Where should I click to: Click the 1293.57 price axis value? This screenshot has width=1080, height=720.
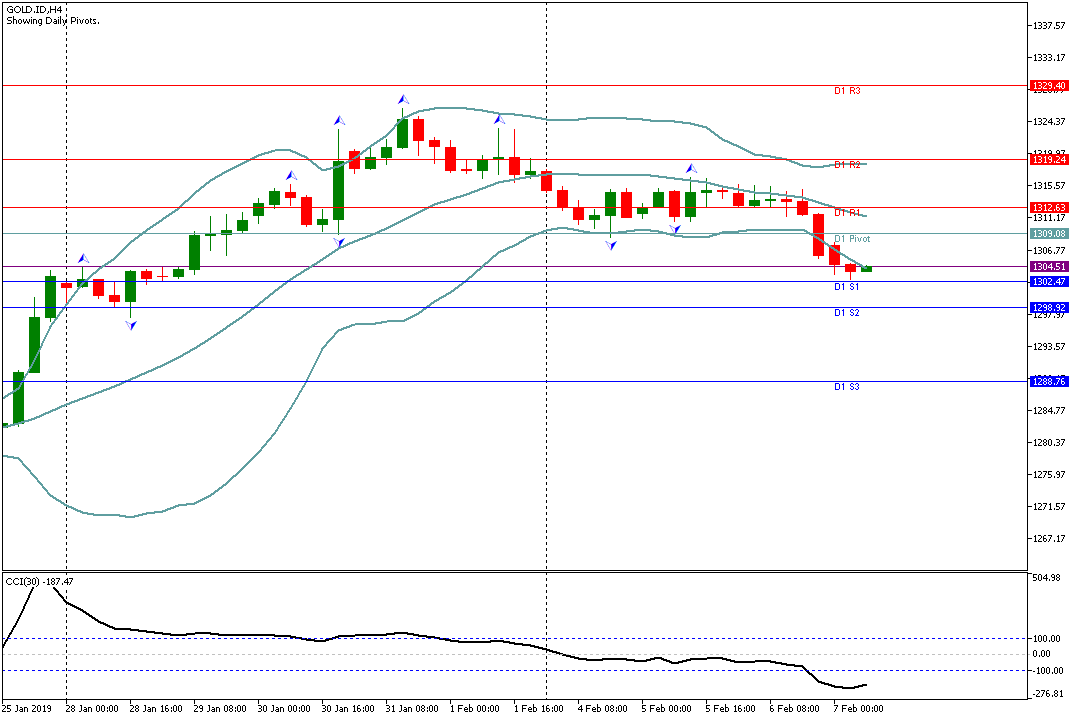pyautogui.click(x=1049, y=346)
